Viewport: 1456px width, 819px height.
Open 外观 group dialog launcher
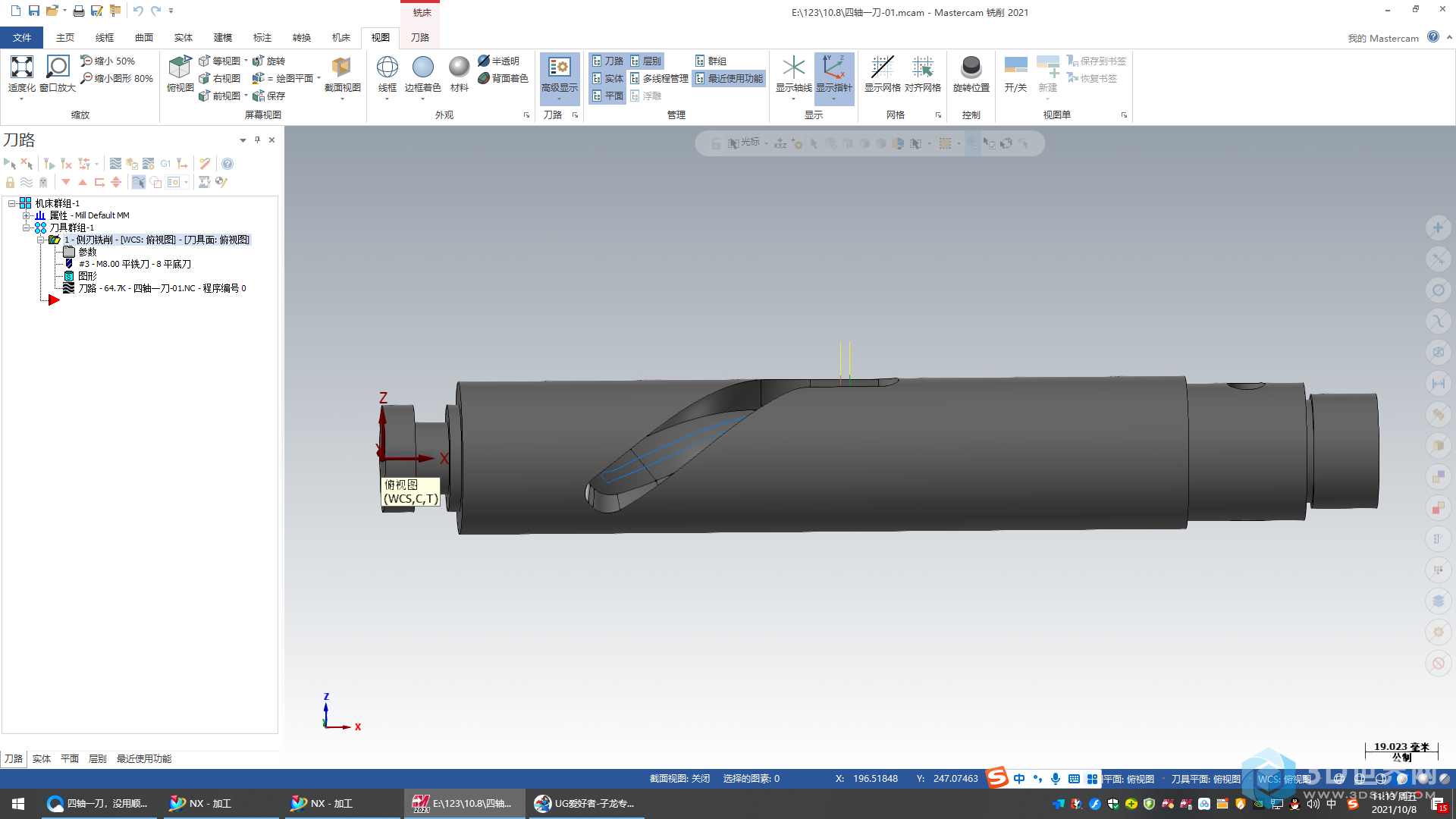coord(527,115)
